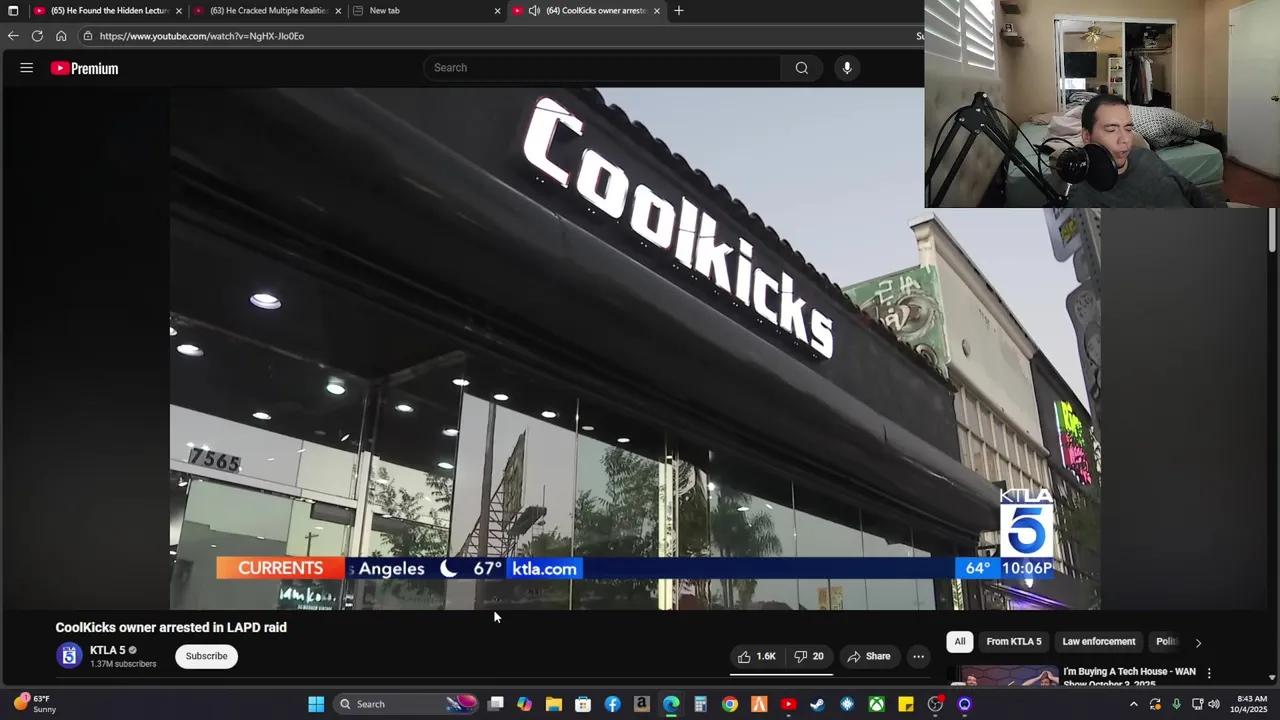Screen dimensions: 1280x720
Task: Select the All filter chip
Action: click(959, 641)
